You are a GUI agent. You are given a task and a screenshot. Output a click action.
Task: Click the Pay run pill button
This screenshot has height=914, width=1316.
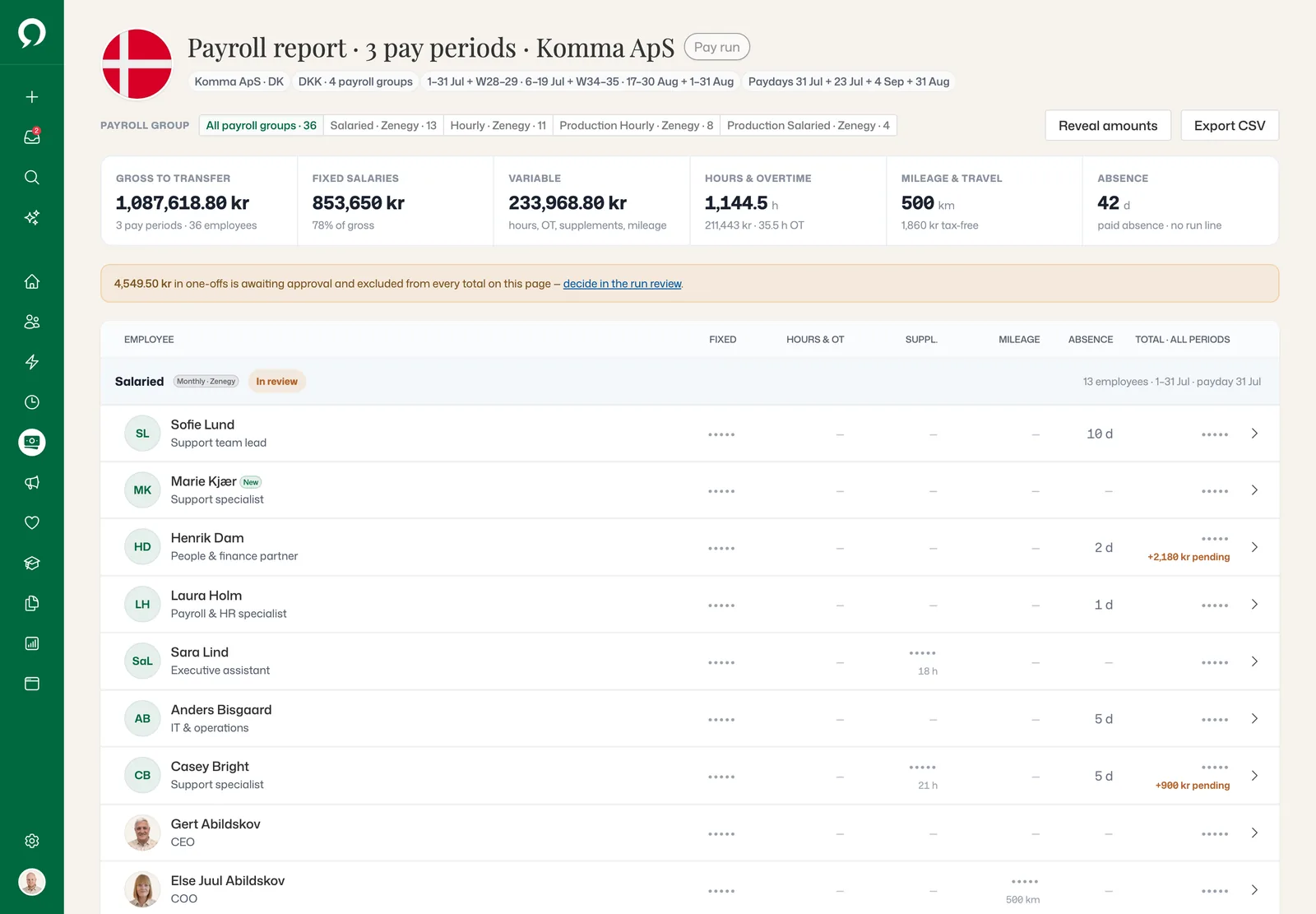pos(716,47)
